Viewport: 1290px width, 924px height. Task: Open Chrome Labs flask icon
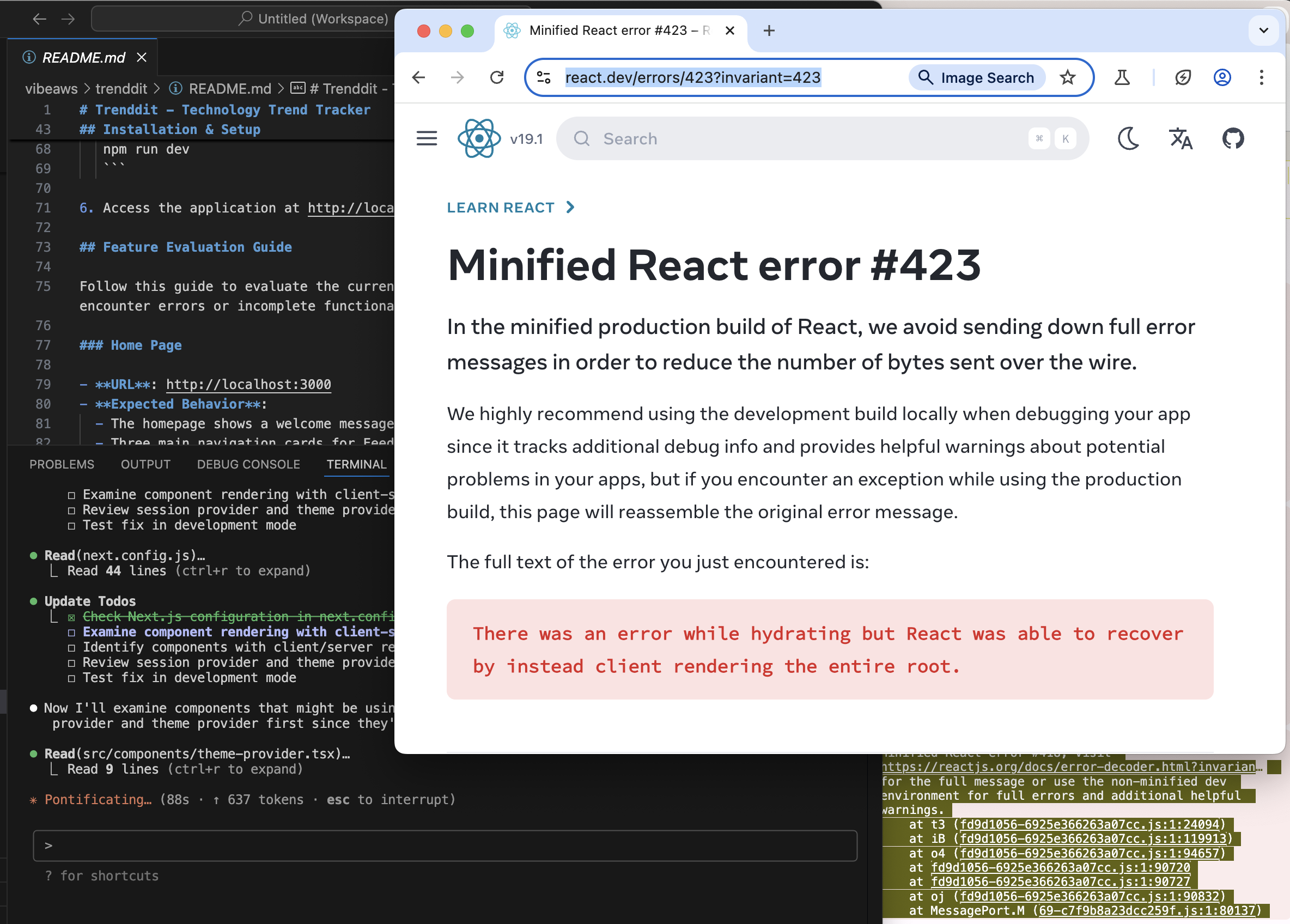click(1122, 77)
